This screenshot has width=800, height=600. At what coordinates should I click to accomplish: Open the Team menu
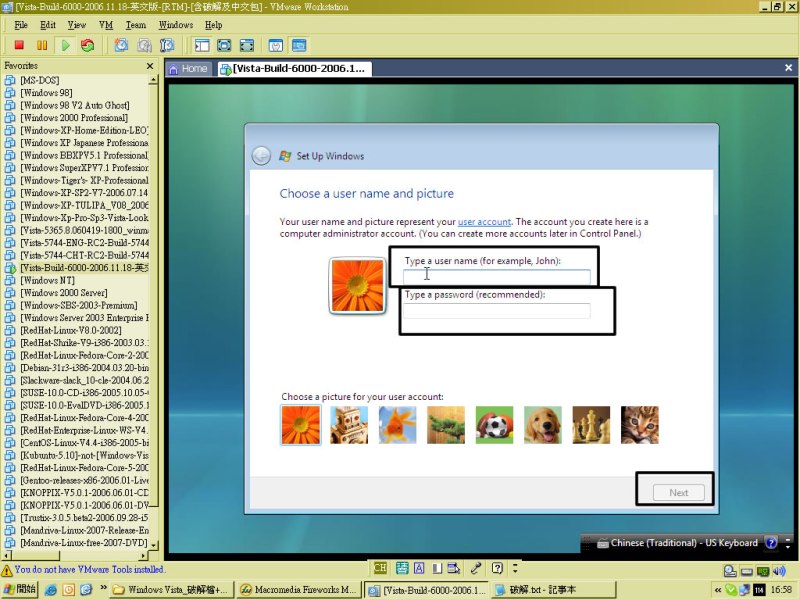point(136,25)
